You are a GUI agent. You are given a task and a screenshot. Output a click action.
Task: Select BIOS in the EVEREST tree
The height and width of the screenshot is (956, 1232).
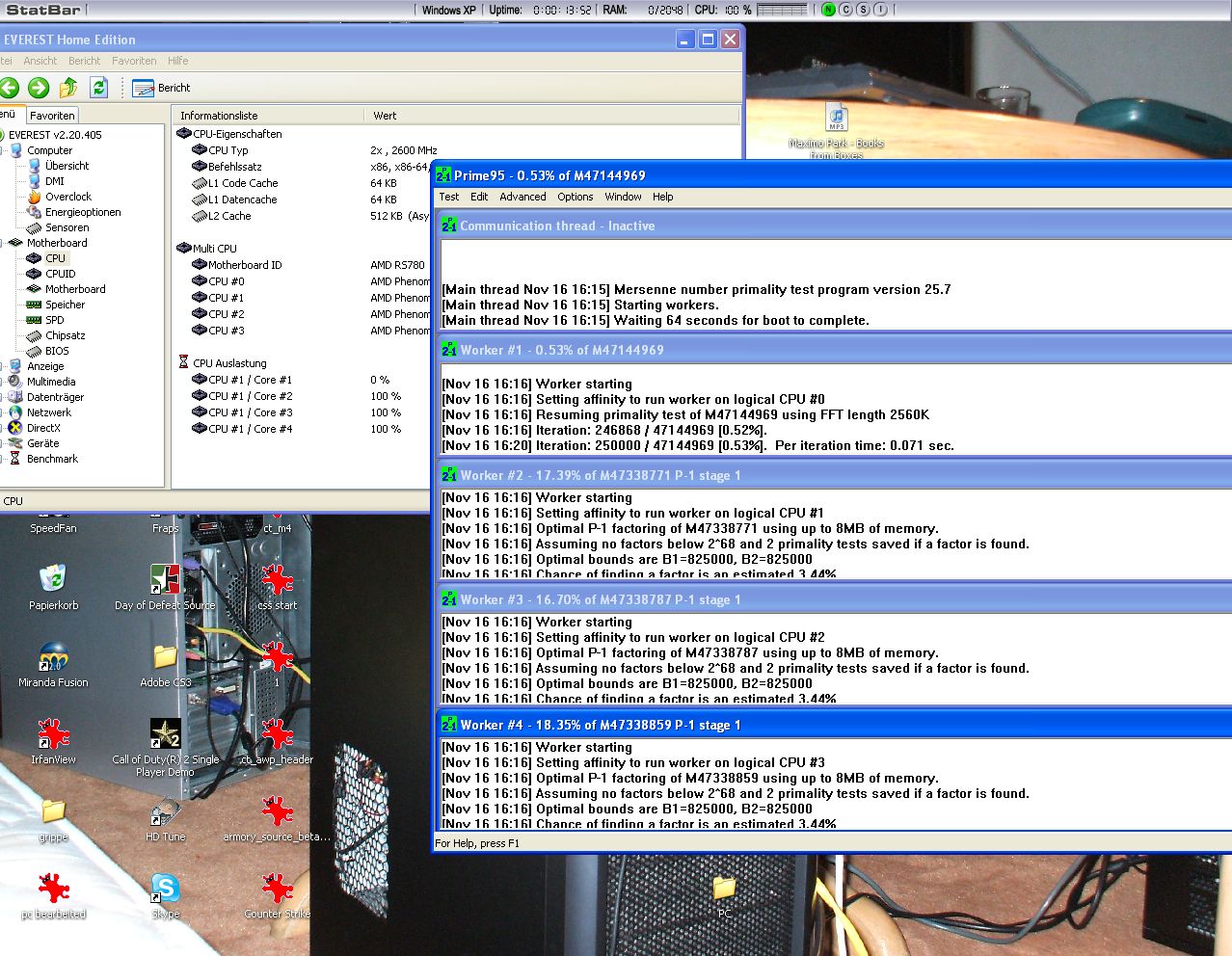click(57, 351)
